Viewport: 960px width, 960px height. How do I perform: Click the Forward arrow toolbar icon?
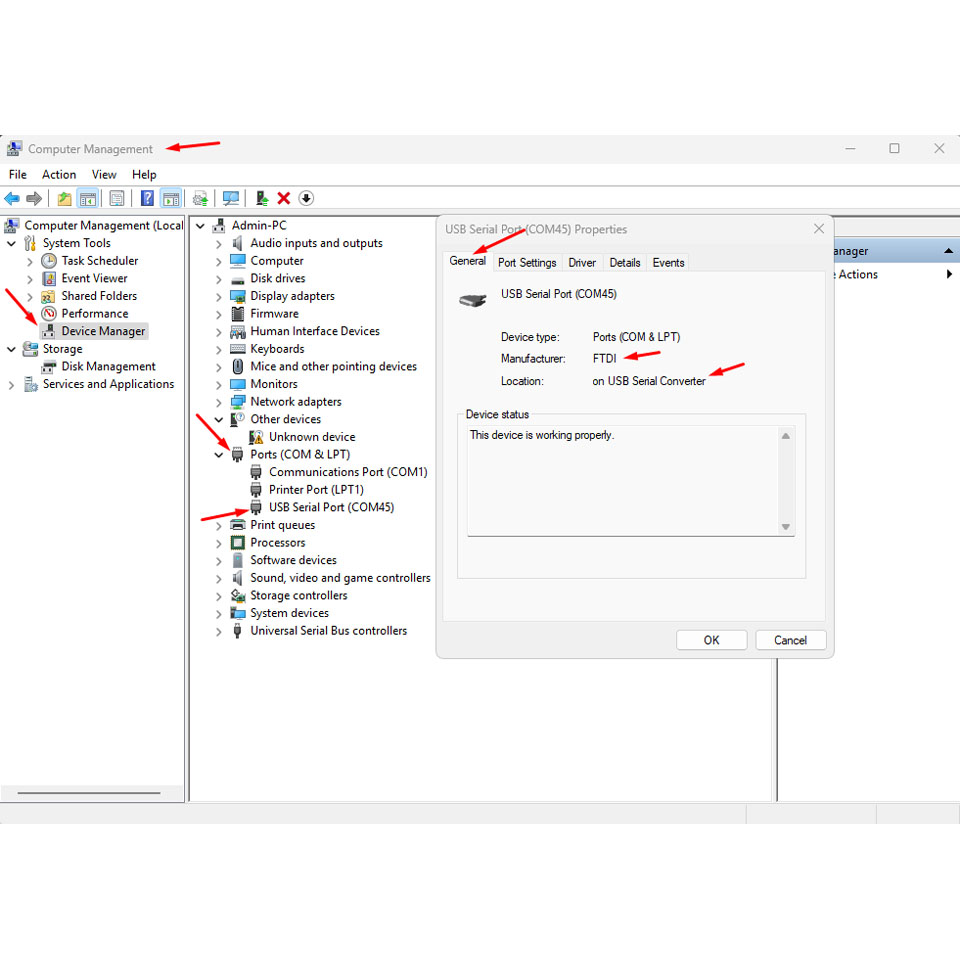click(34, 198)
